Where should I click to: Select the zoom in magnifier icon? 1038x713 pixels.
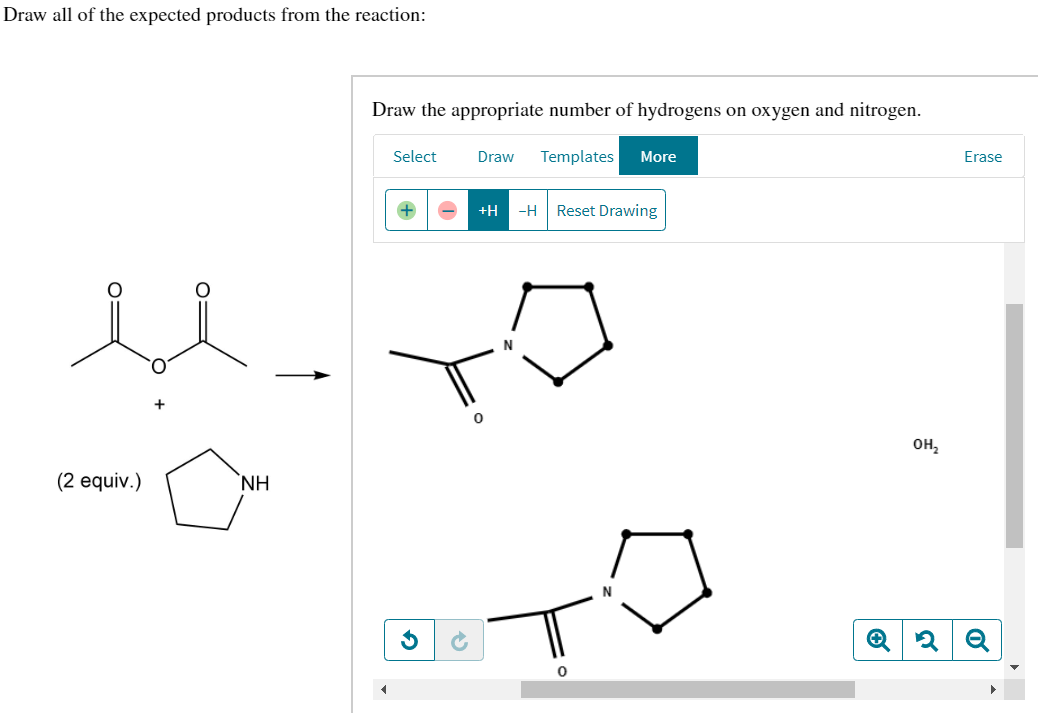[876, 640]
